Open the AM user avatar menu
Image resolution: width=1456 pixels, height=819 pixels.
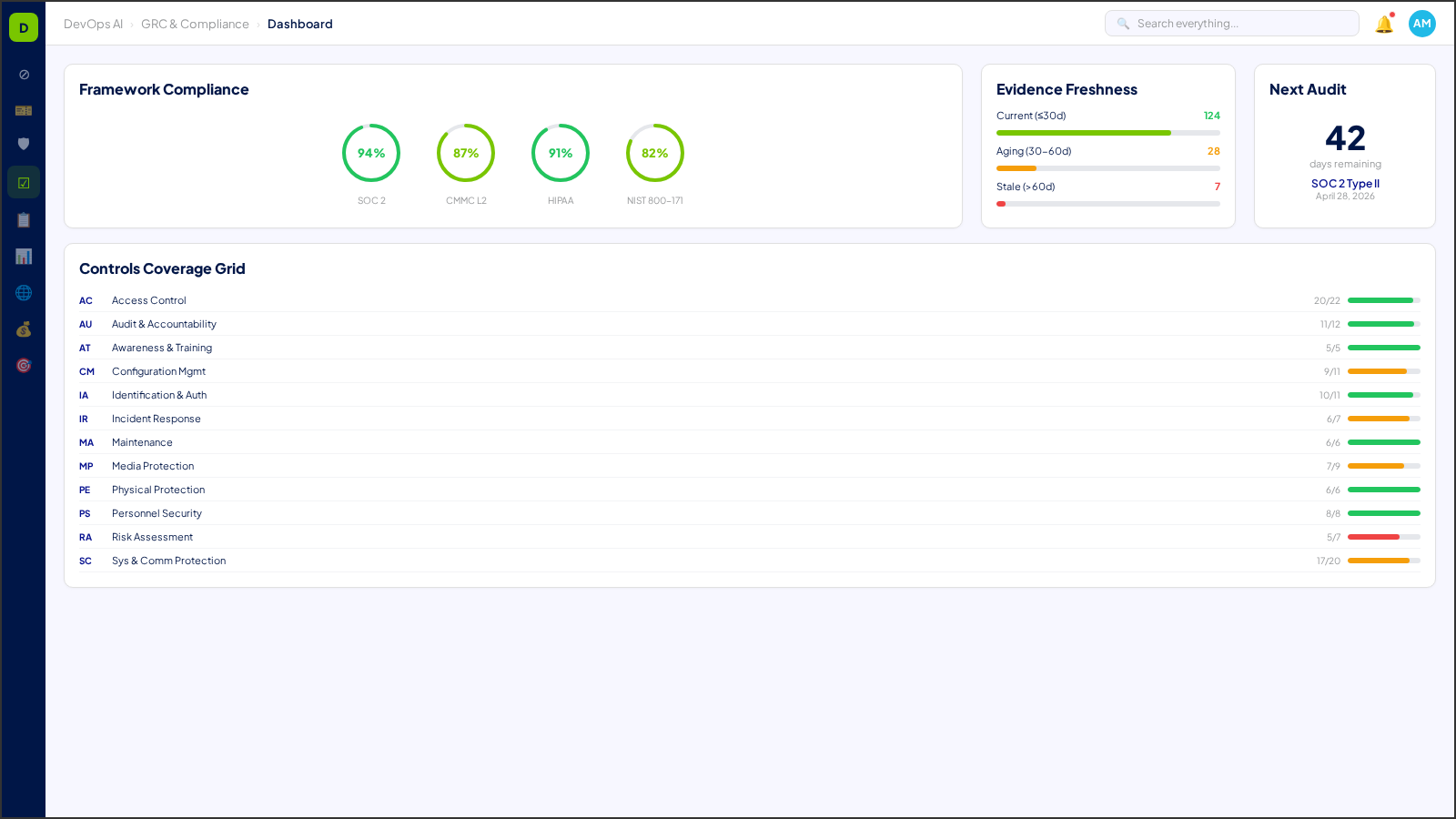click(1421, 24)
